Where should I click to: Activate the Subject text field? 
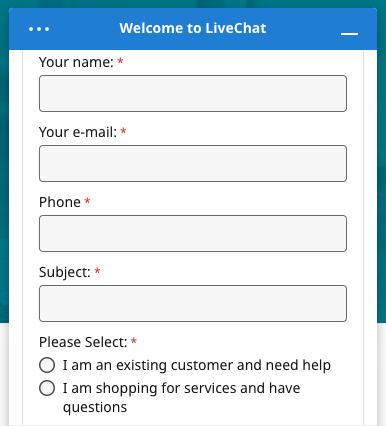pos(193,303)
